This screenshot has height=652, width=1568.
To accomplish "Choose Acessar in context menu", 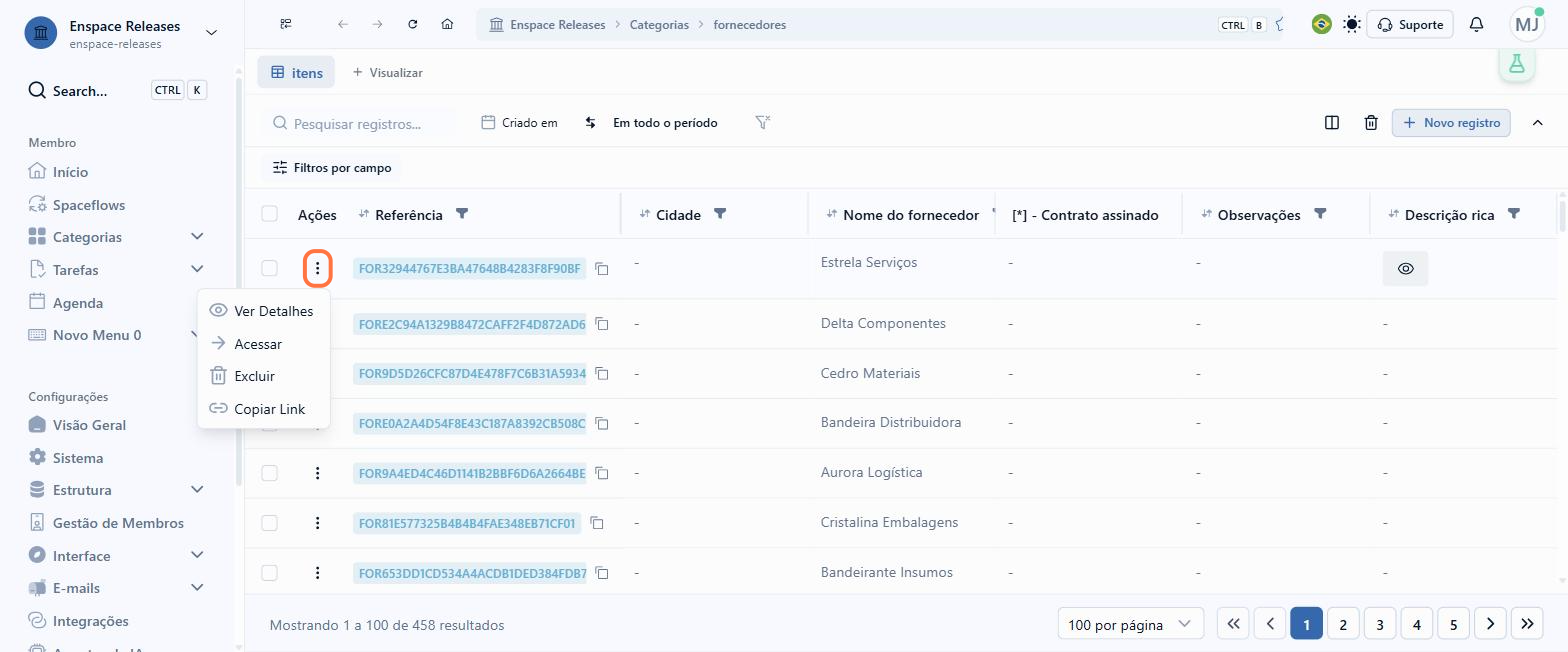I will coord(263,344).
